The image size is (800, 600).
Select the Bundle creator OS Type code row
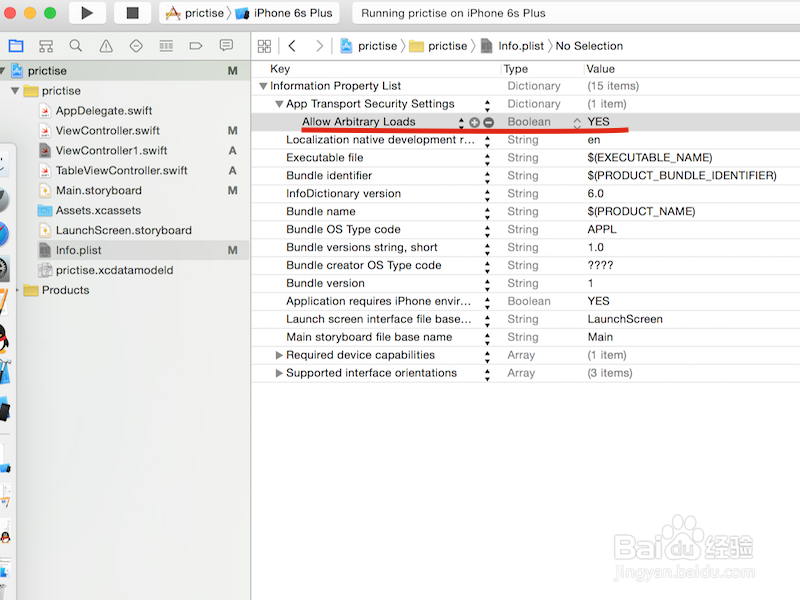point(526,265)
